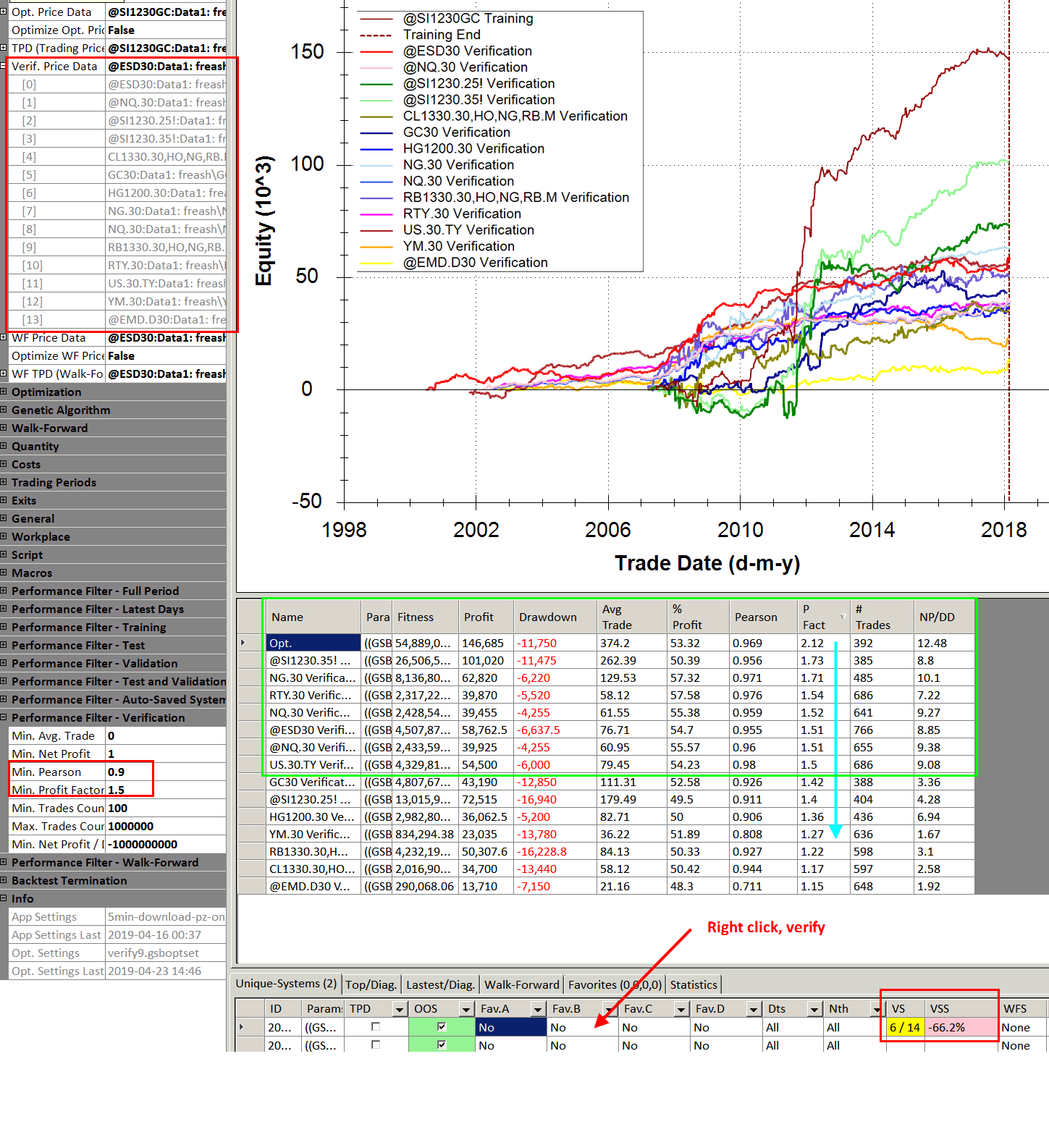
Task: Switch to the Walk-Forward tab
Action: coord(521,984)
